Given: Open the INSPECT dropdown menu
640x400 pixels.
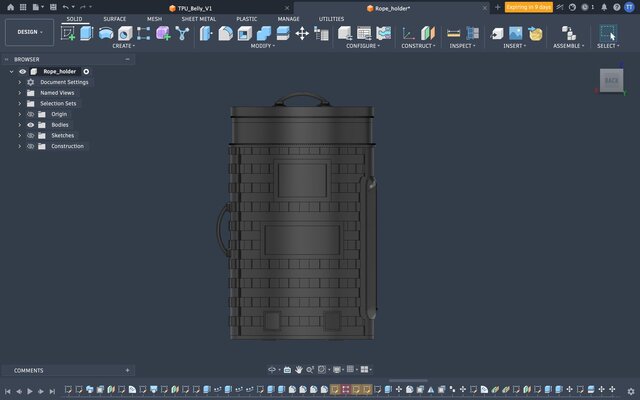Looking at the screenshot, I should pos(462,46).
